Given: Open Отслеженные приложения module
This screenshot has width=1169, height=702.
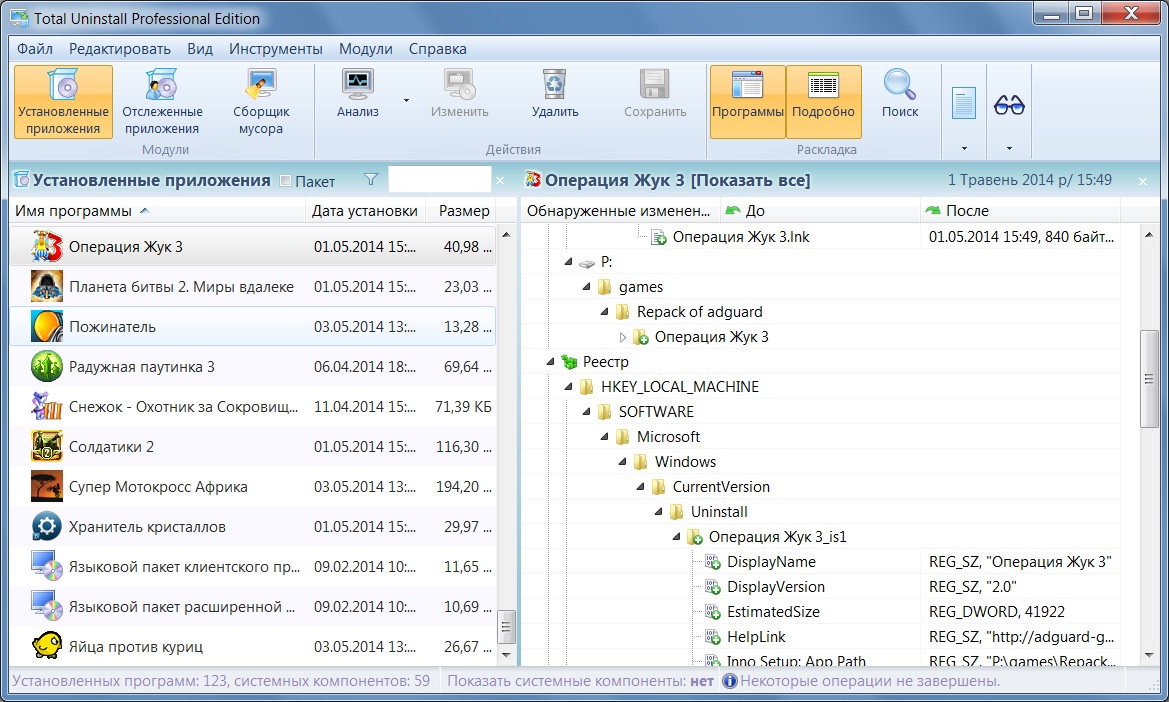Looking at the screenshot, I should [162, 101].
